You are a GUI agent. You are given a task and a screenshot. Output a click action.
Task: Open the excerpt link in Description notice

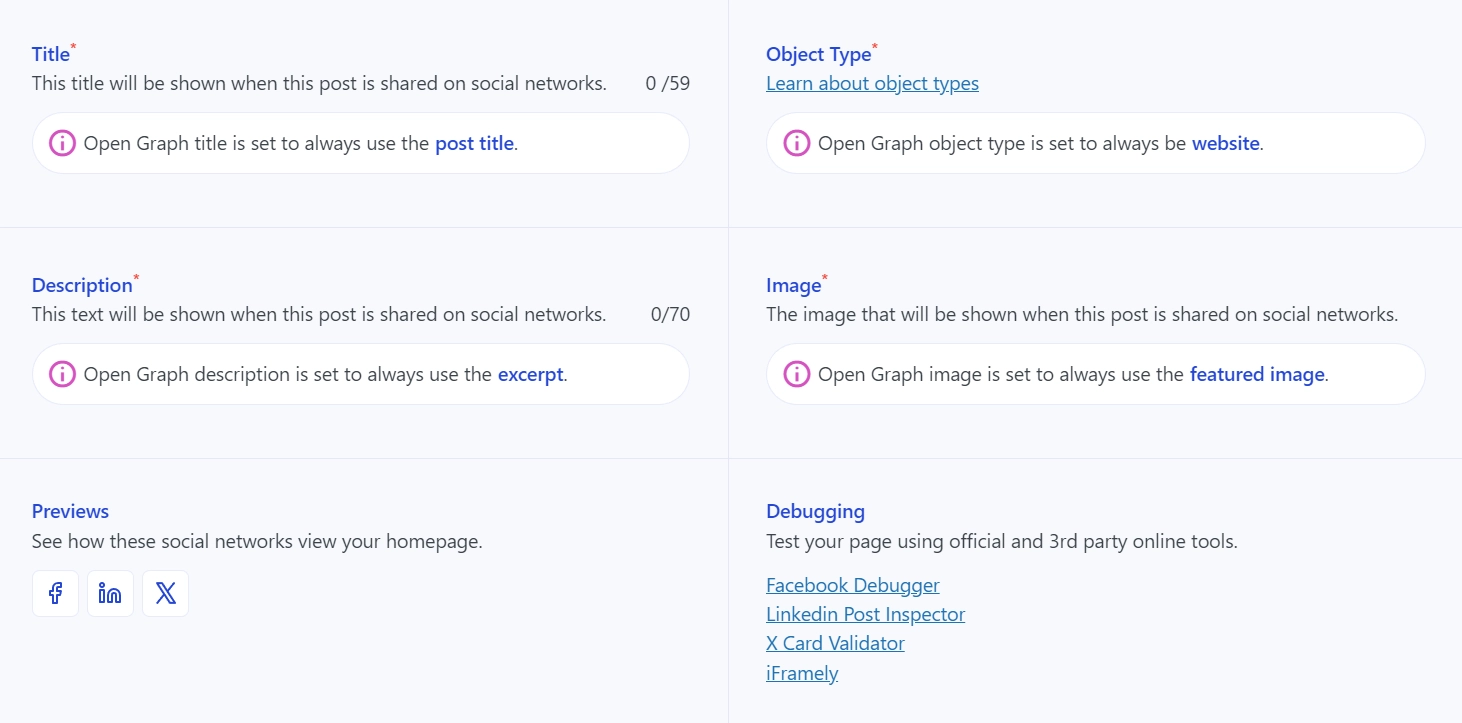pos(531,373)
